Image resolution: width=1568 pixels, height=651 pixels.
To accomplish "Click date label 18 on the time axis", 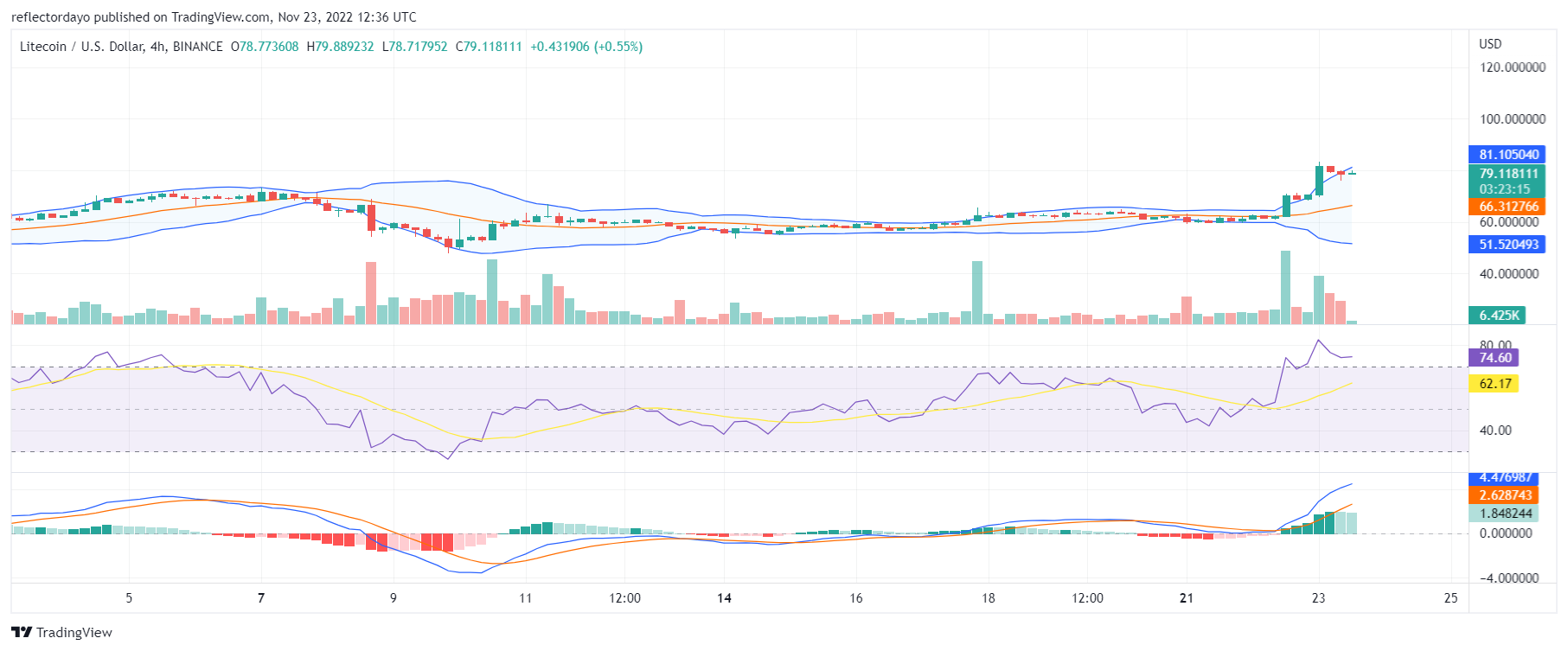I will 989,598.
